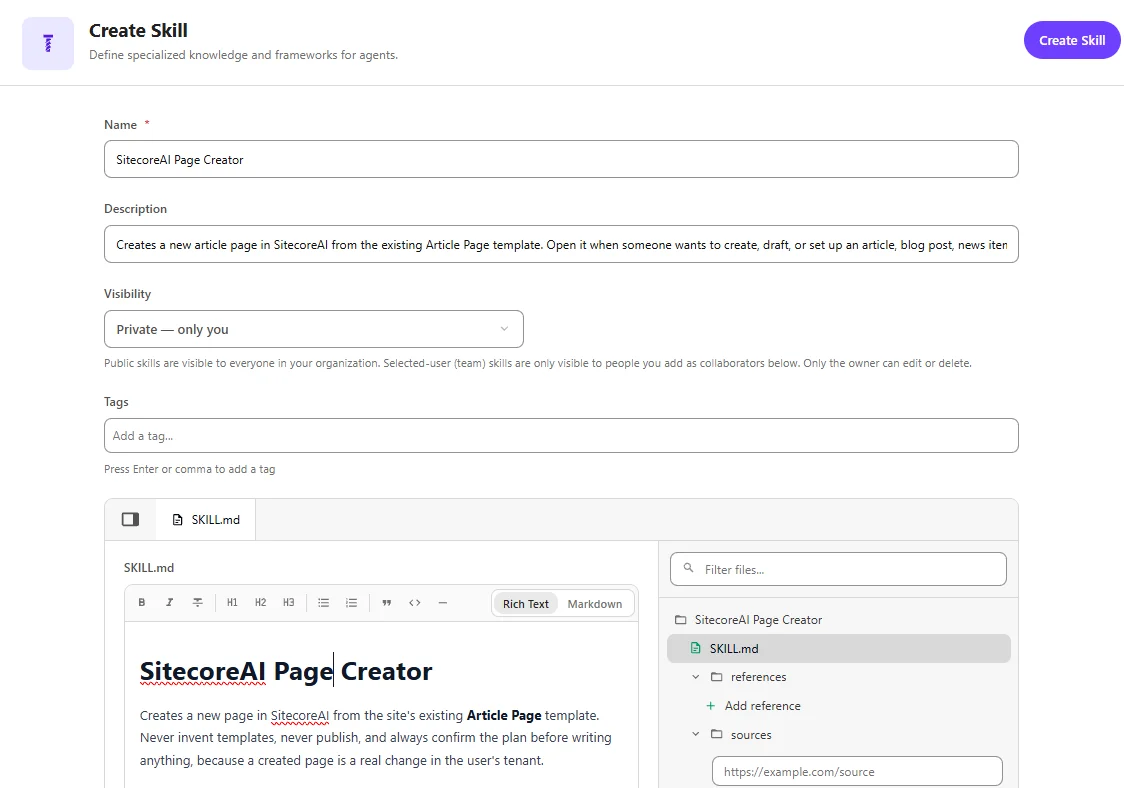
Task: Click the SKILL.md label above the editor
Action: click(x=148, y=567)
